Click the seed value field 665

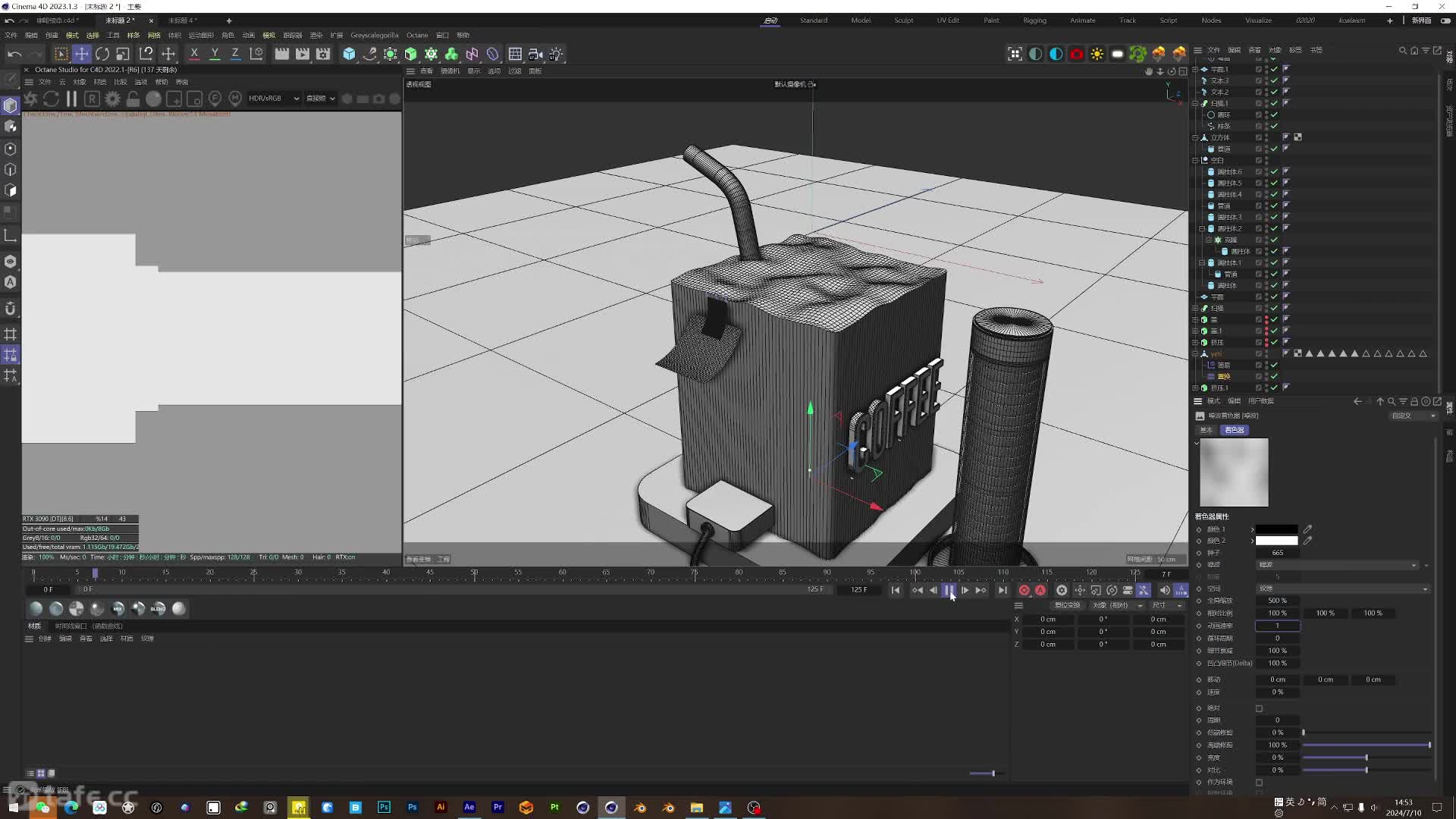(x=1277, y=553)
